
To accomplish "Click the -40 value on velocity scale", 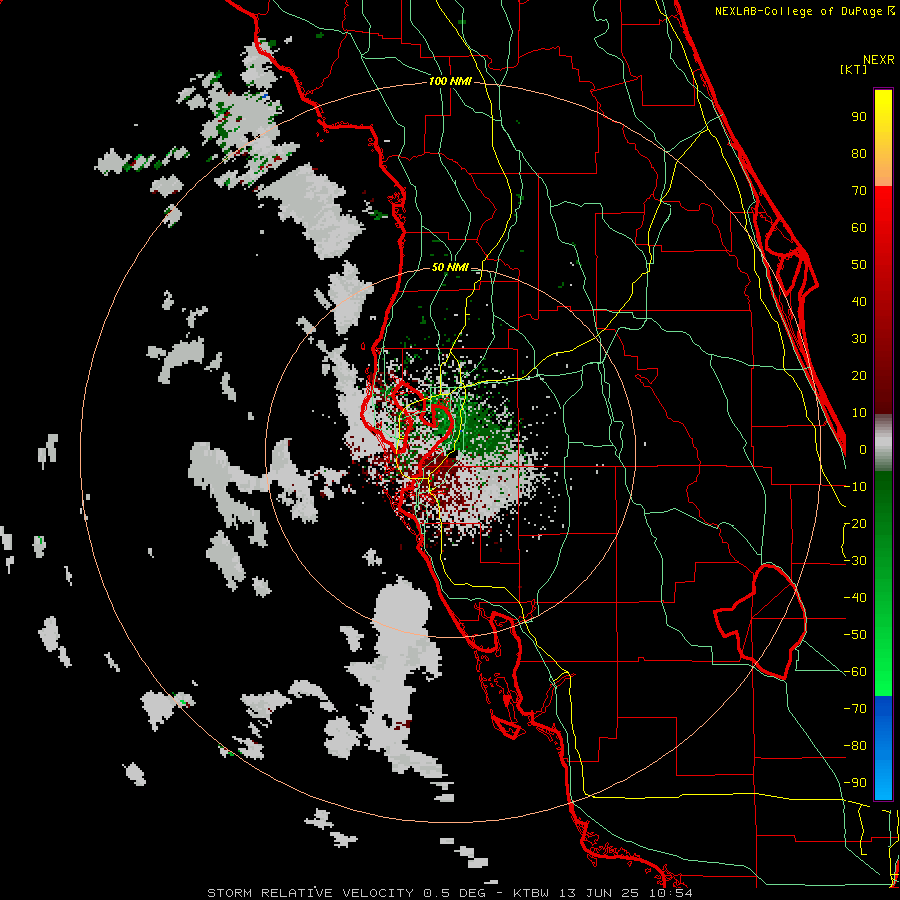I will click(855, 598).
